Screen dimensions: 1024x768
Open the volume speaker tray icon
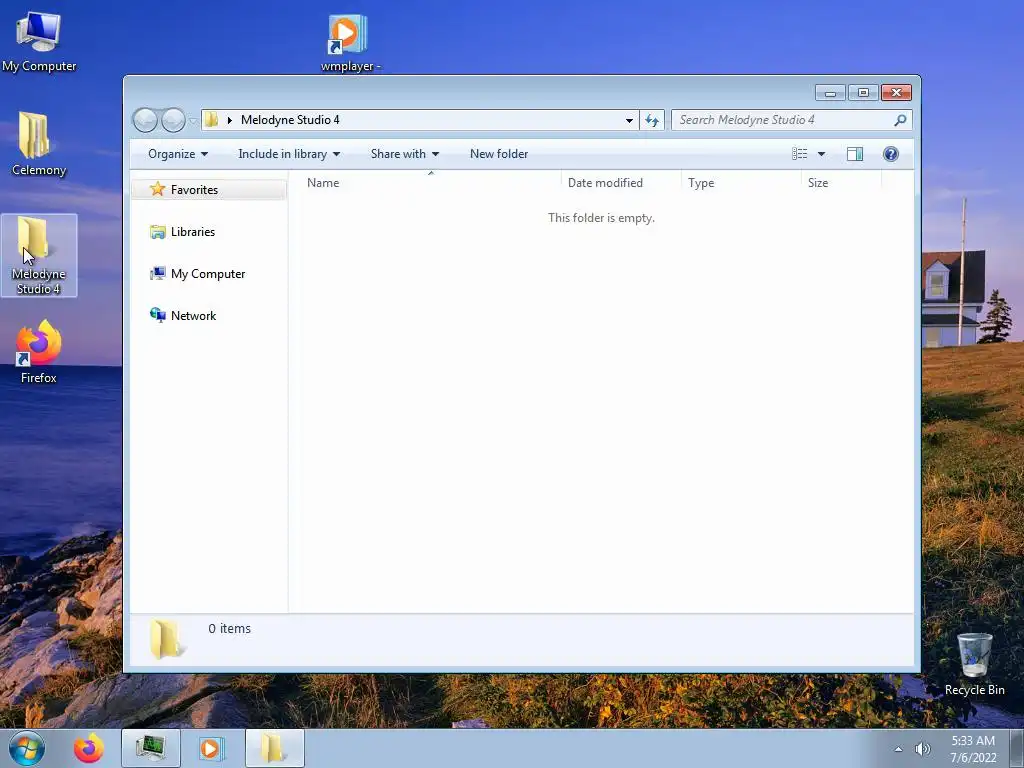[922, 749]
